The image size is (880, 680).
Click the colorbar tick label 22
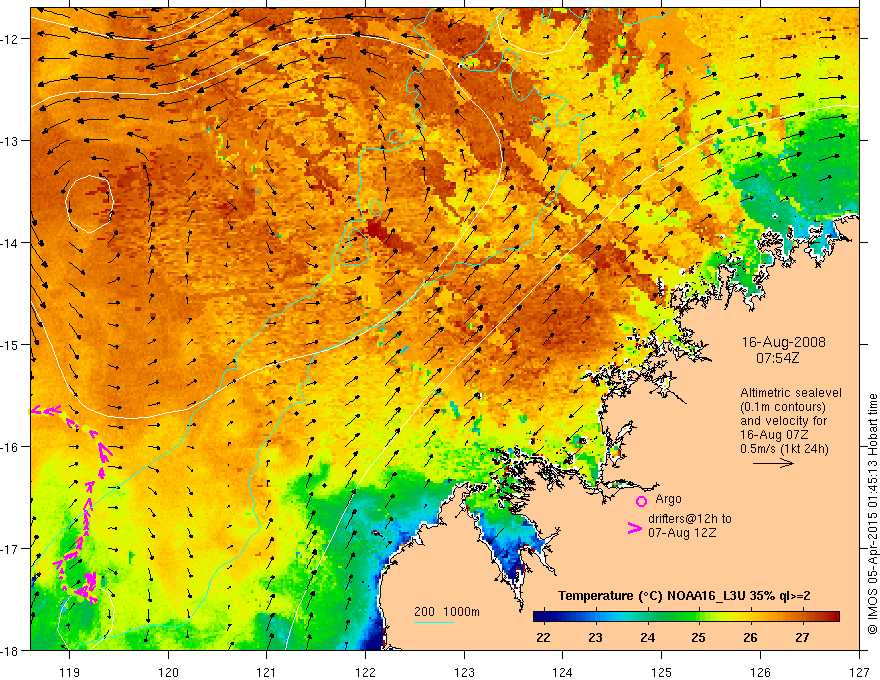point(543,638)
